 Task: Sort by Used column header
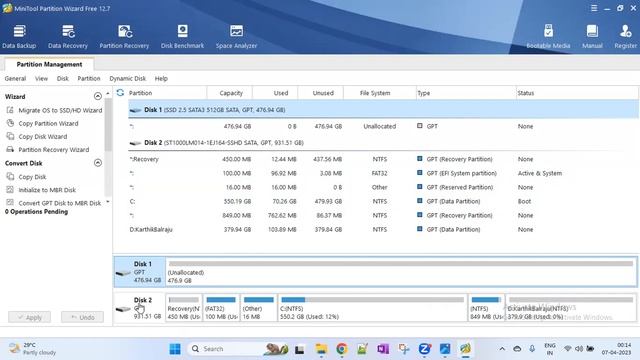(x=280, y=93)
